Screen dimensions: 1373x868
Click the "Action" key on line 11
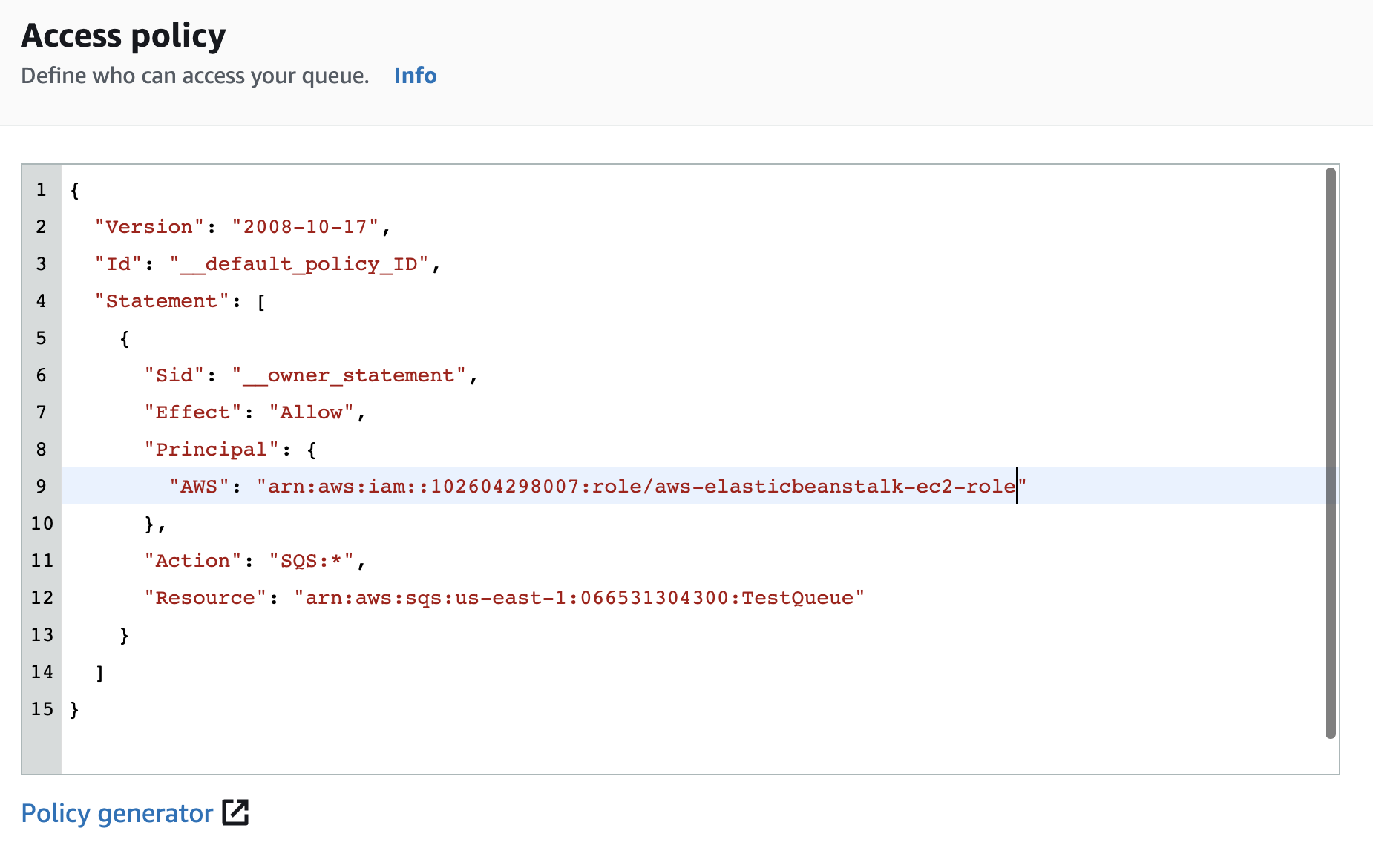point(193,561)
